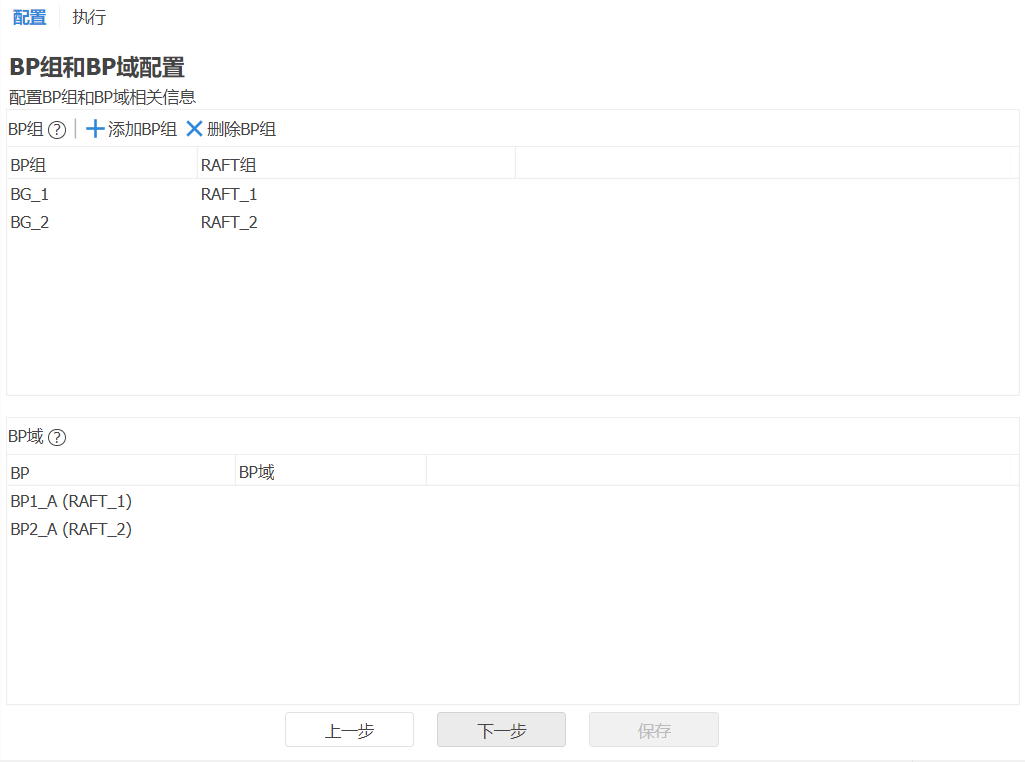Sort by the RAFT组 column header

tap(229, 165)
